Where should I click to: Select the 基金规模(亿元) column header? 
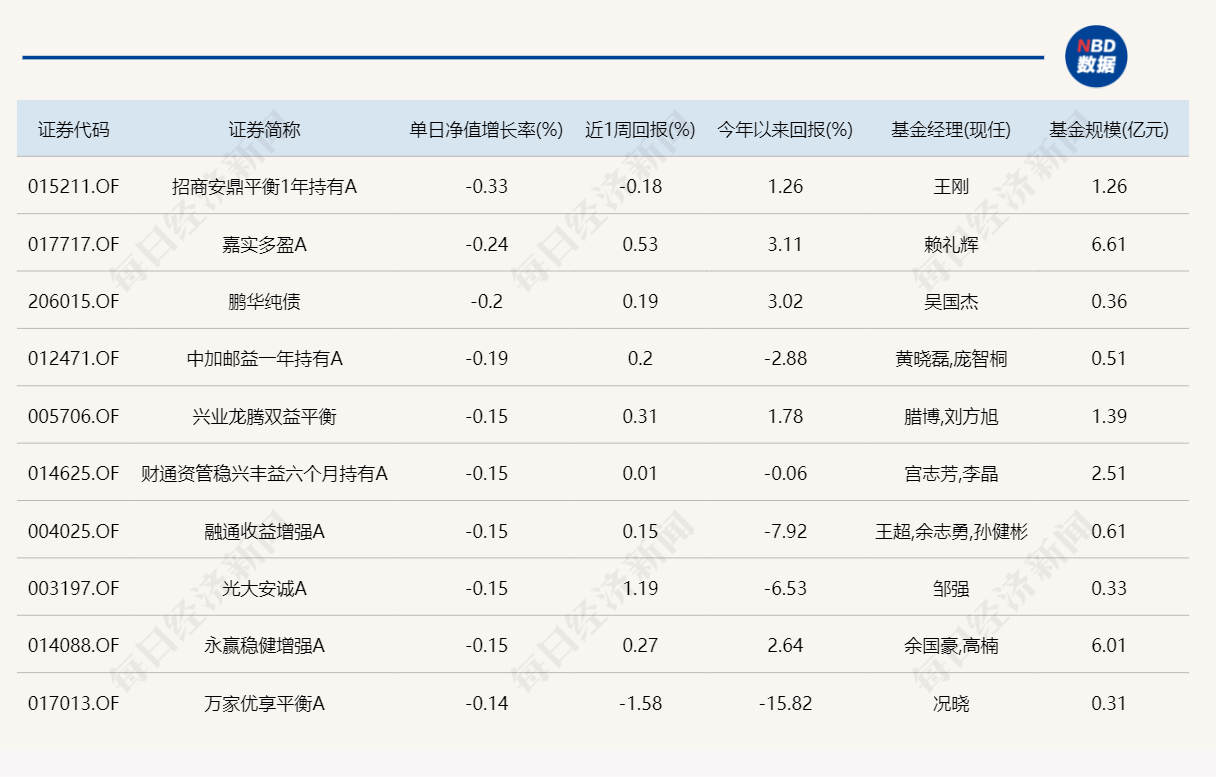pyautogui.click(x=1109, y=130)
